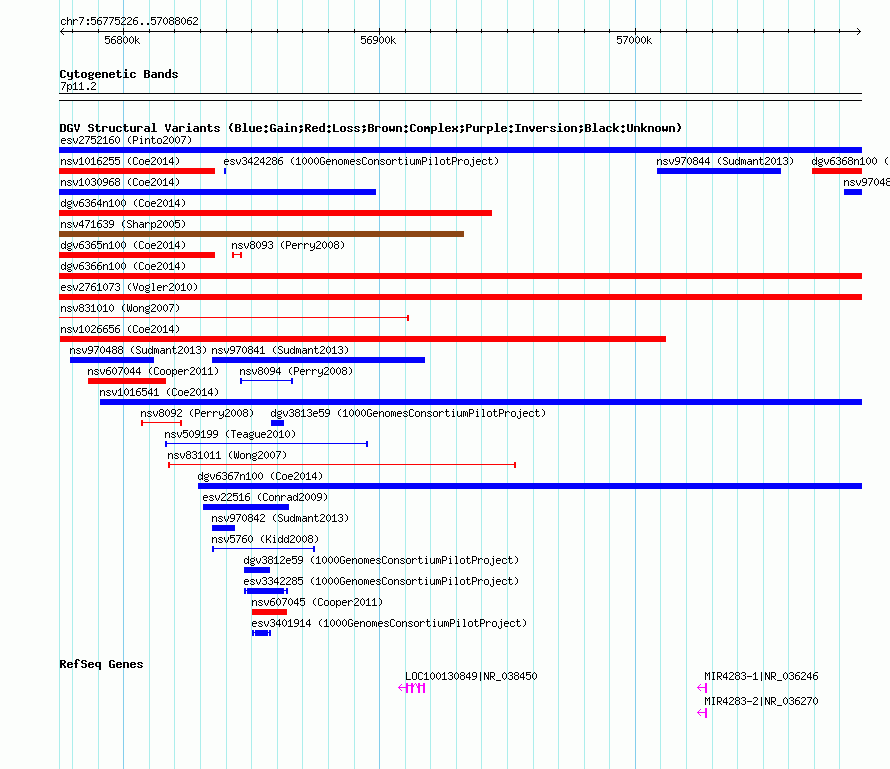Open the nsv970841 (Sudmant2013) label

pos(280,350)
